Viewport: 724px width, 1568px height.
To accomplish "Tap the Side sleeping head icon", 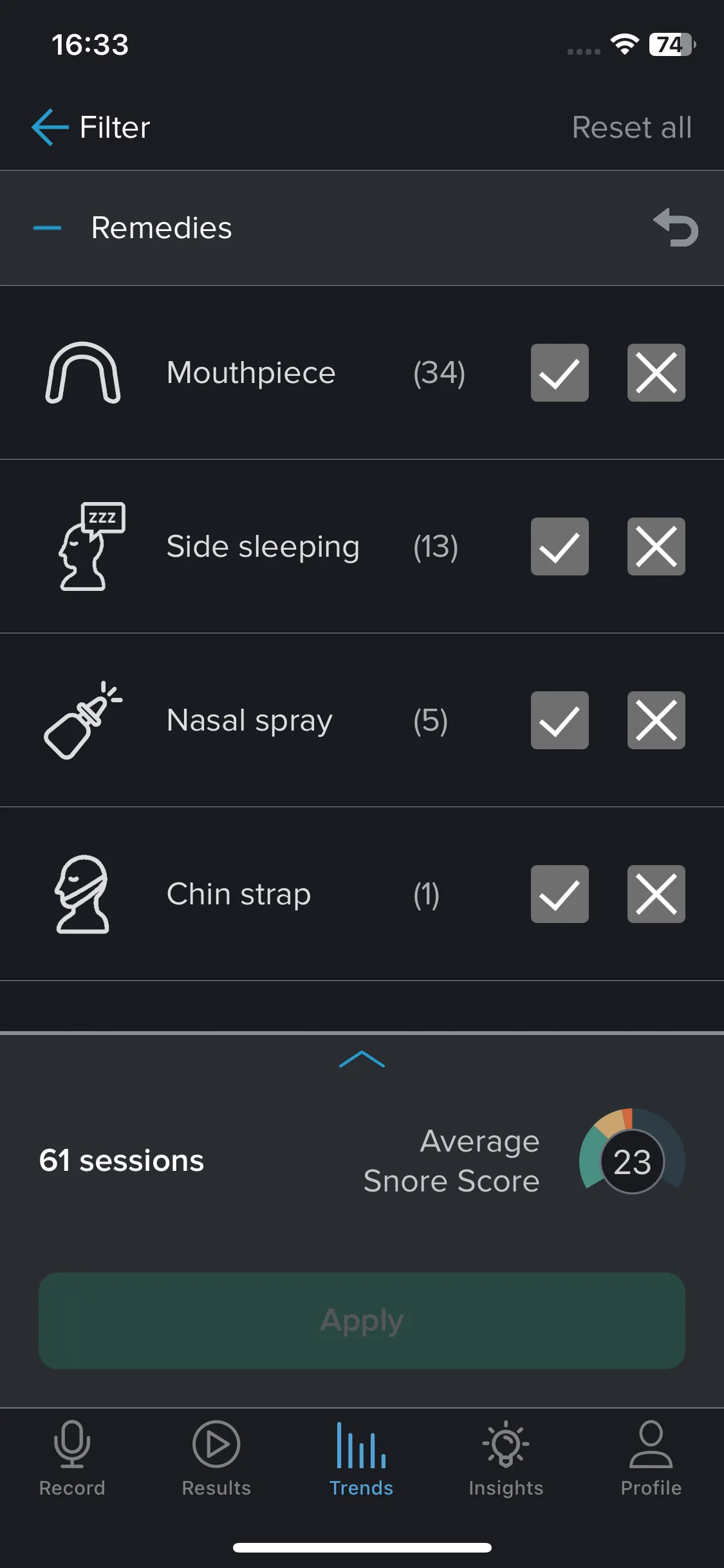I will pos(91,546).
